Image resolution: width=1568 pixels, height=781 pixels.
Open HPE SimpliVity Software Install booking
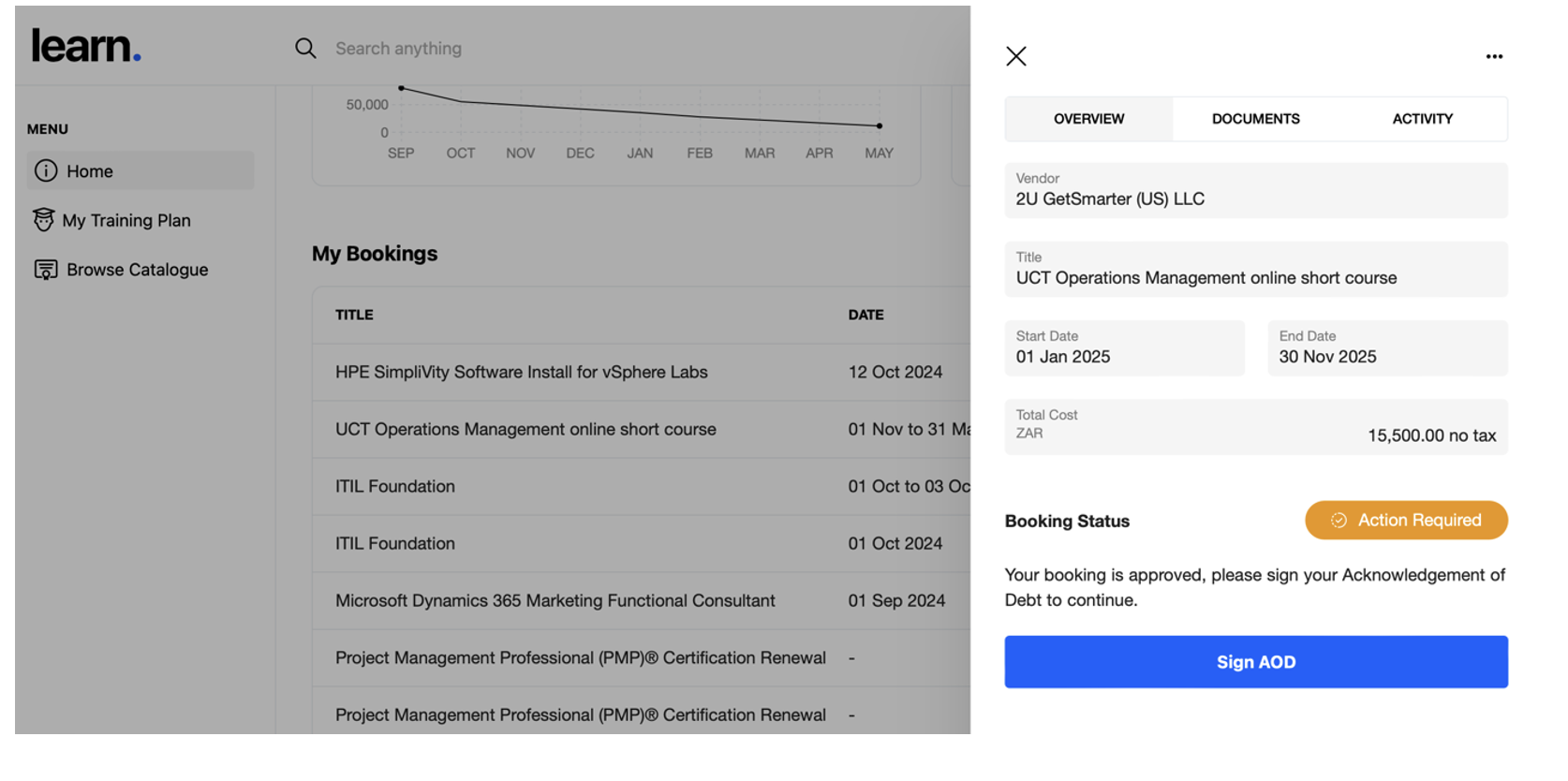click(x=521, y=372)
